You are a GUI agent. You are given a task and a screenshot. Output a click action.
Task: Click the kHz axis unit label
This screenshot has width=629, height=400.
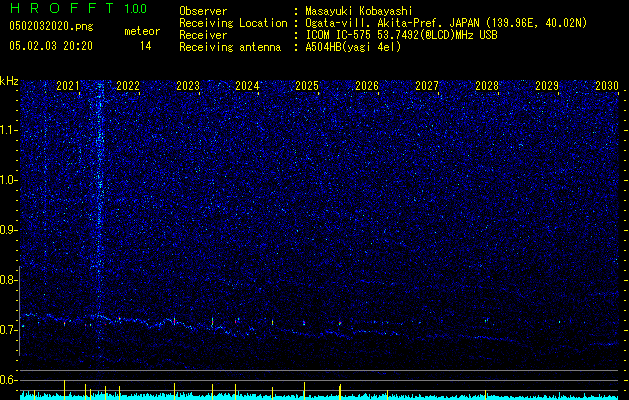click(9, 81)
